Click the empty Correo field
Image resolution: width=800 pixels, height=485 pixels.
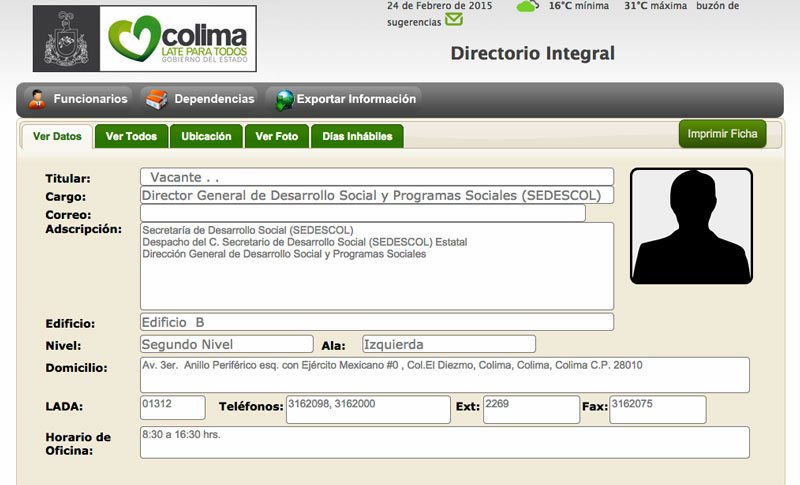coord(363,213)
